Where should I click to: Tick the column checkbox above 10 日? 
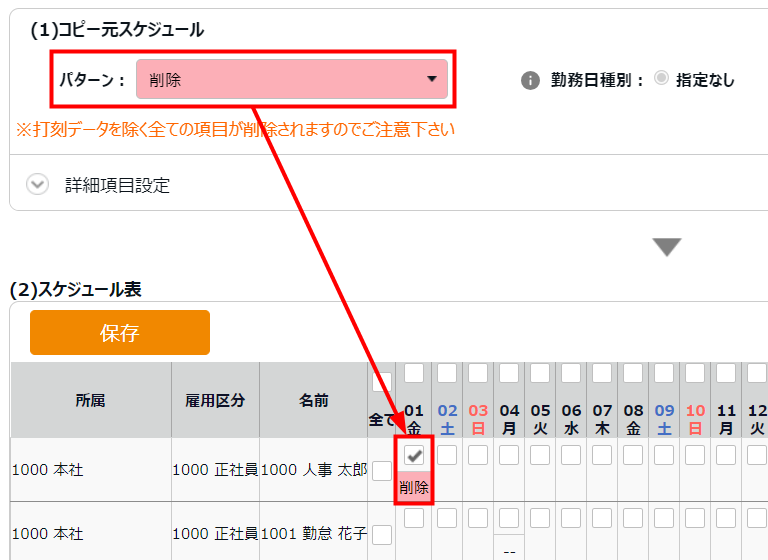(x=695, y=373)
